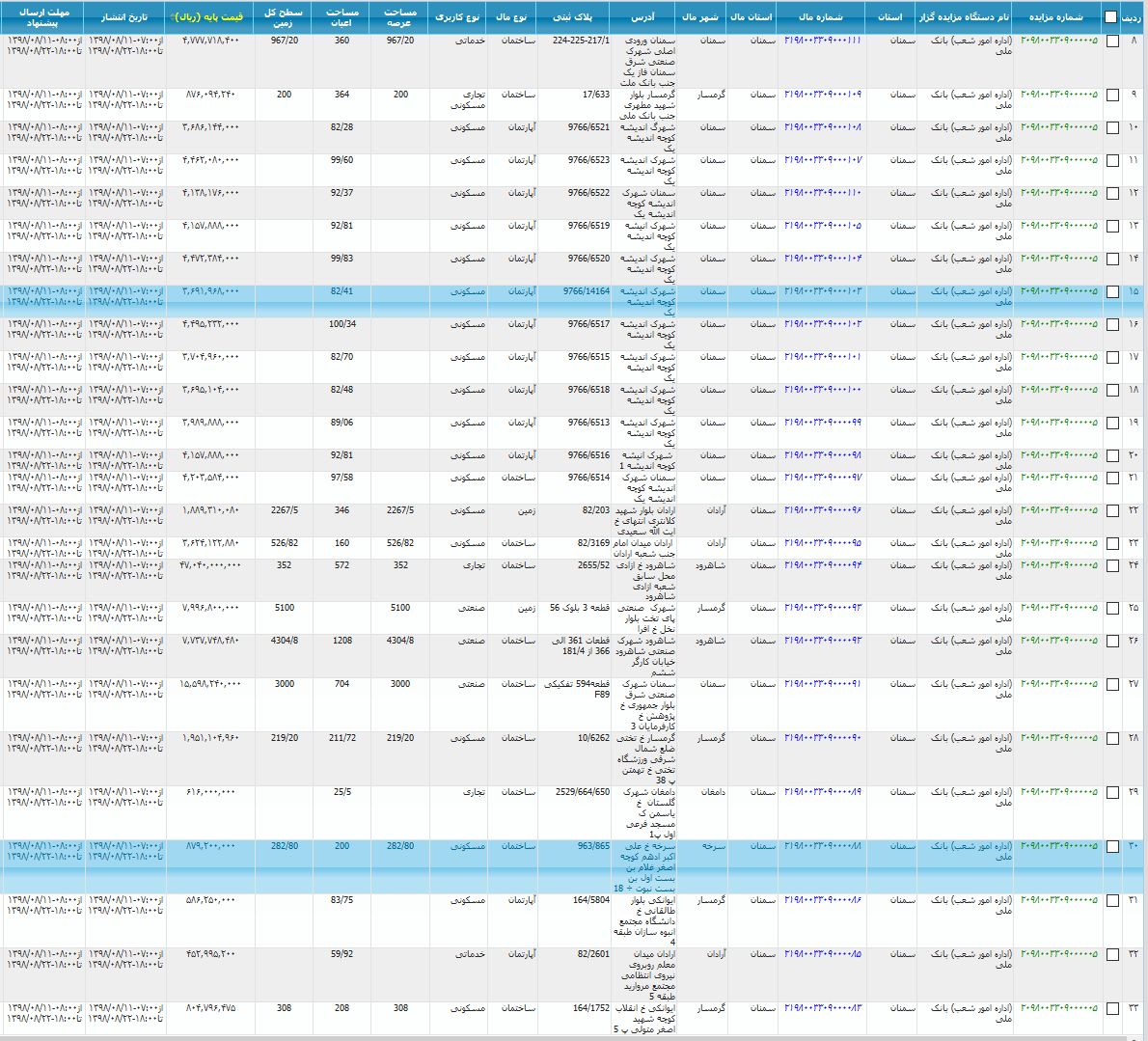Screen dimensions: 1148x1041
Task: Open property number link ending ۱۱۱
Action: click(822, 41)
